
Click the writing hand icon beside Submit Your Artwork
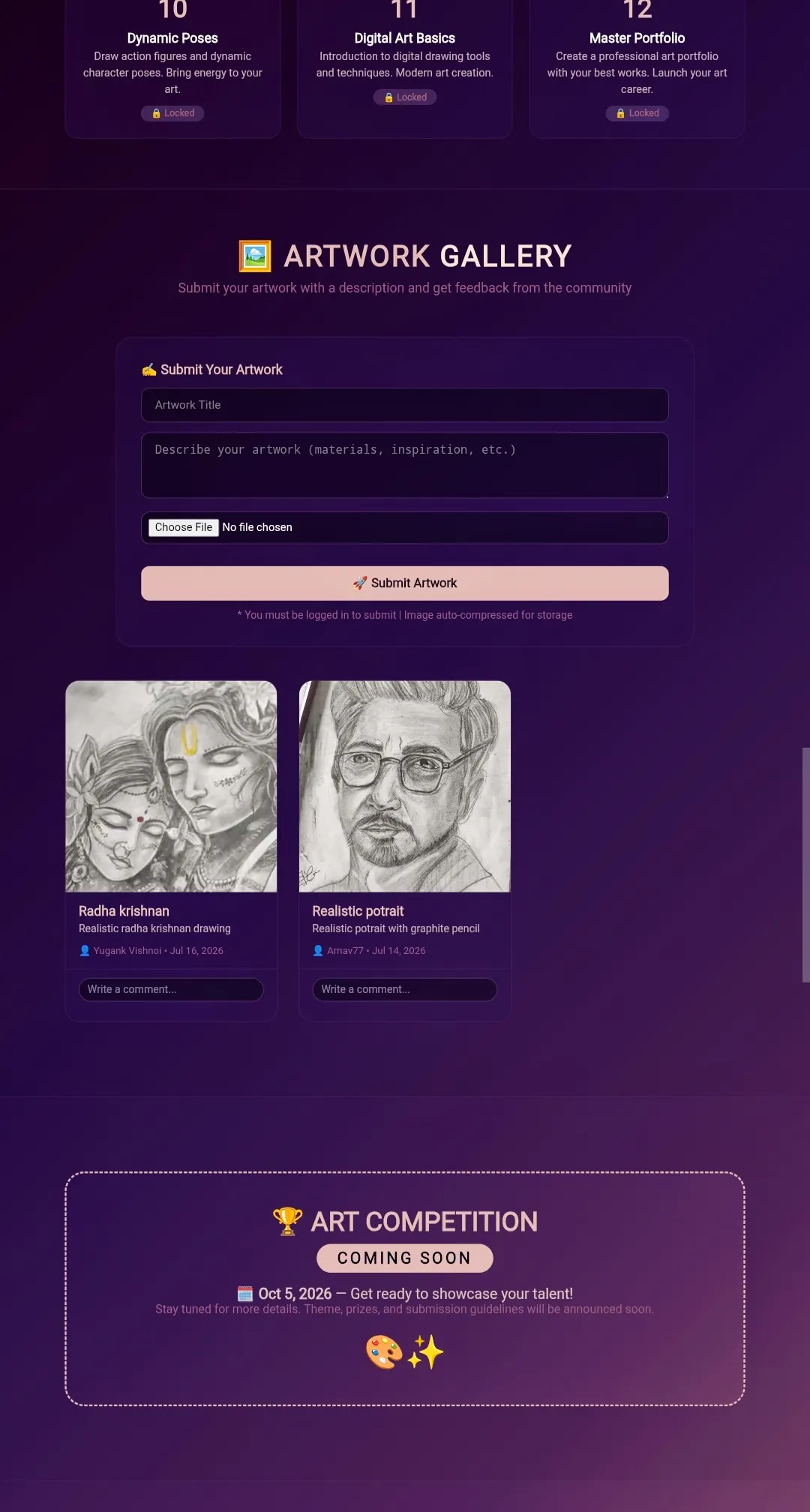point(149,370)
